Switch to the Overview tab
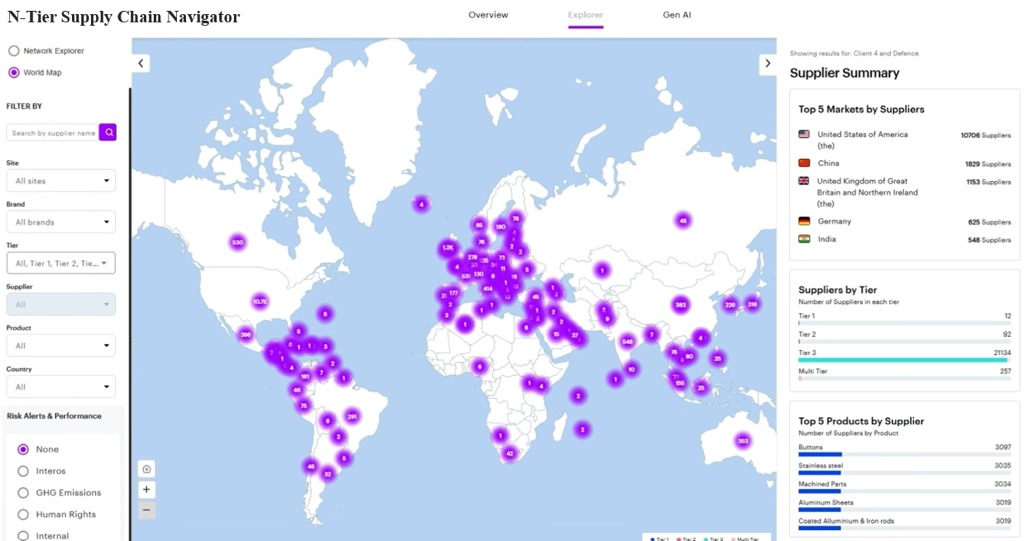Image resolution: width=1024 pixels, height=541 pixels. [488, 15]
